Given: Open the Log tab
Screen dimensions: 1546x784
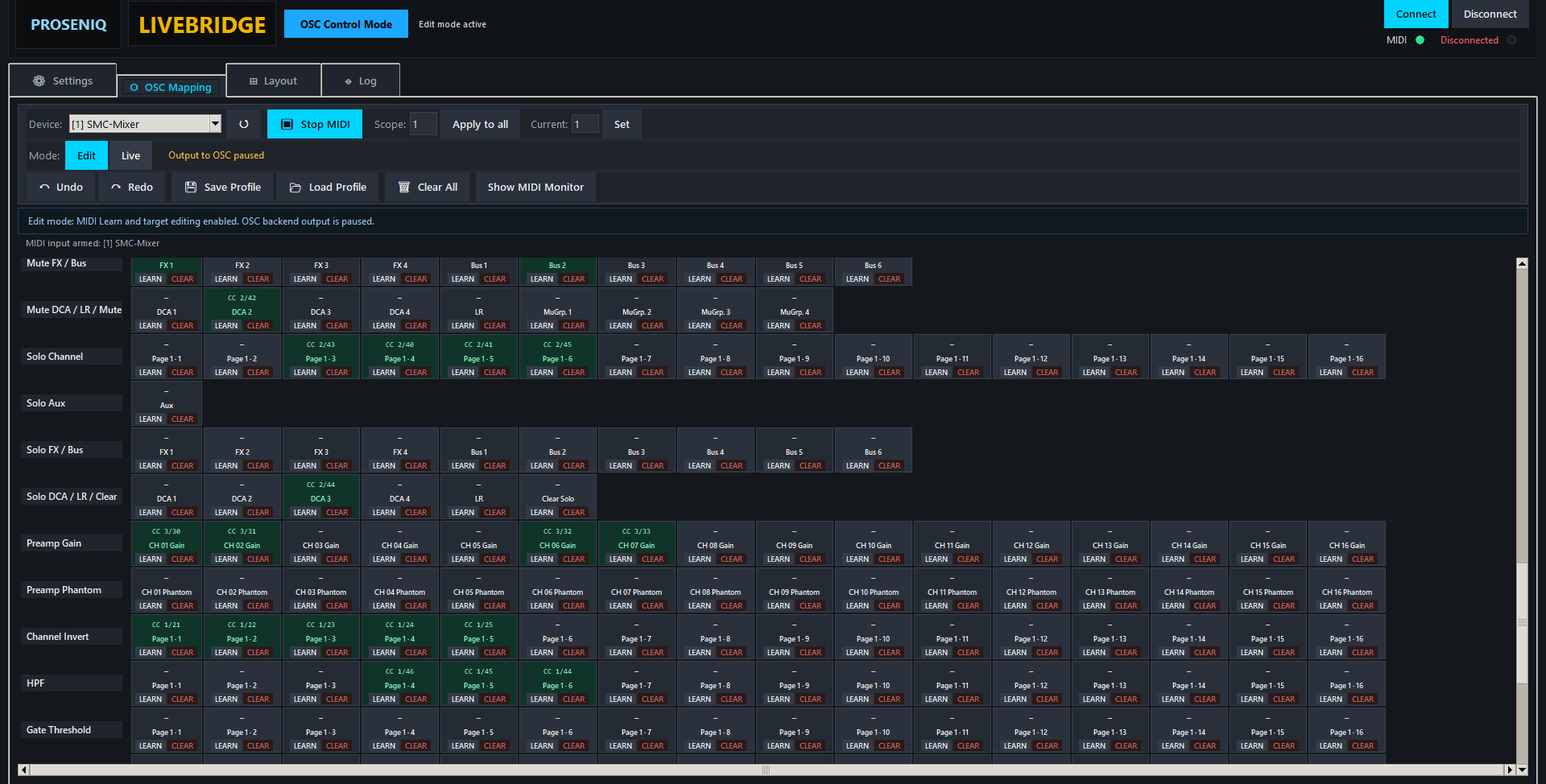Looking at the screenshot, I should pos(360,80).
